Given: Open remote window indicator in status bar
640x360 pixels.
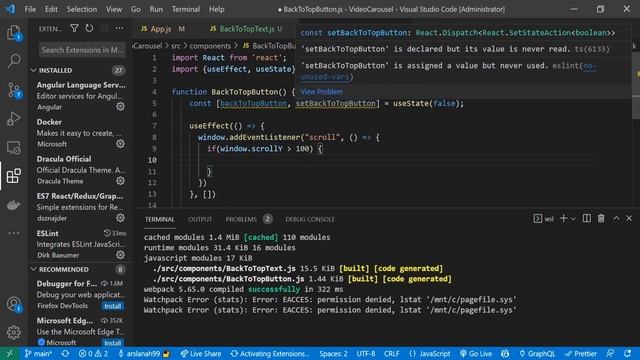Looking at the screenshot, I should [x=9, y=353].
